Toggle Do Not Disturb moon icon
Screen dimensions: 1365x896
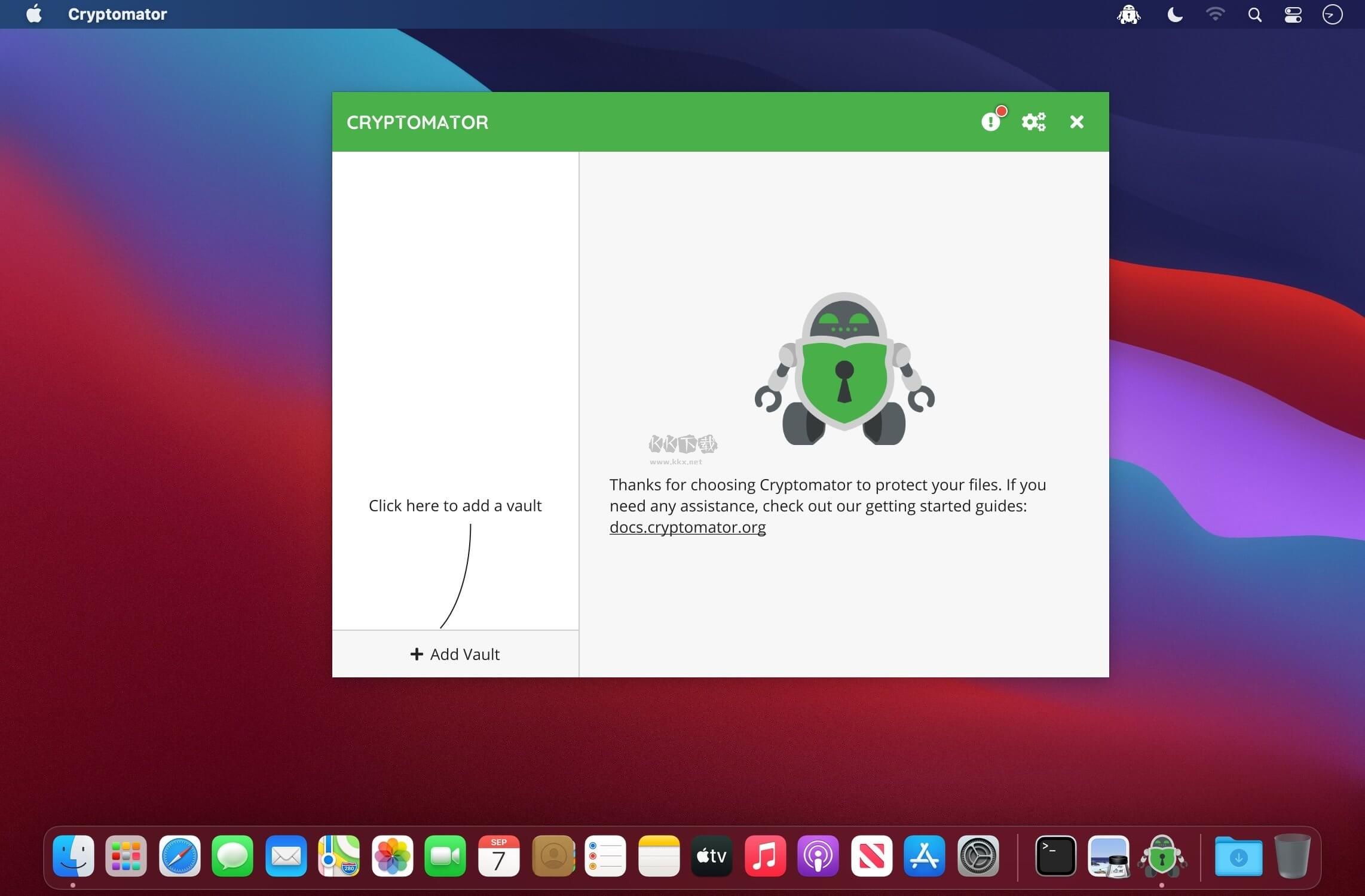click(1174, 14)
